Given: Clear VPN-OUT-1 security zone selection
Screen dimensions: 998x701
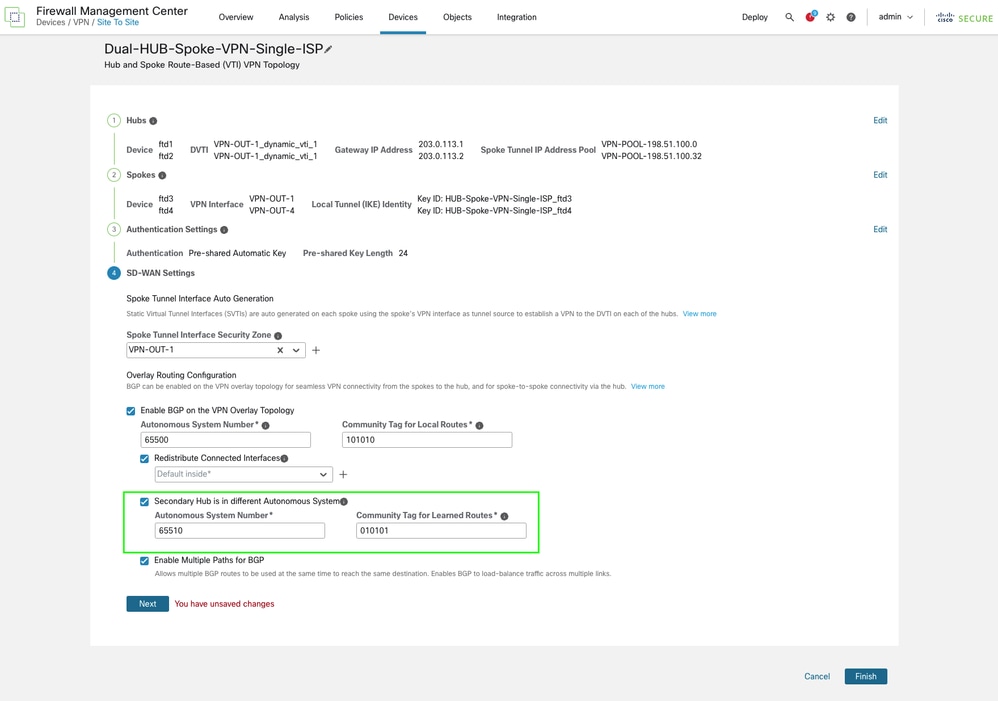Looking at the screenshot, I should point(280,350).
